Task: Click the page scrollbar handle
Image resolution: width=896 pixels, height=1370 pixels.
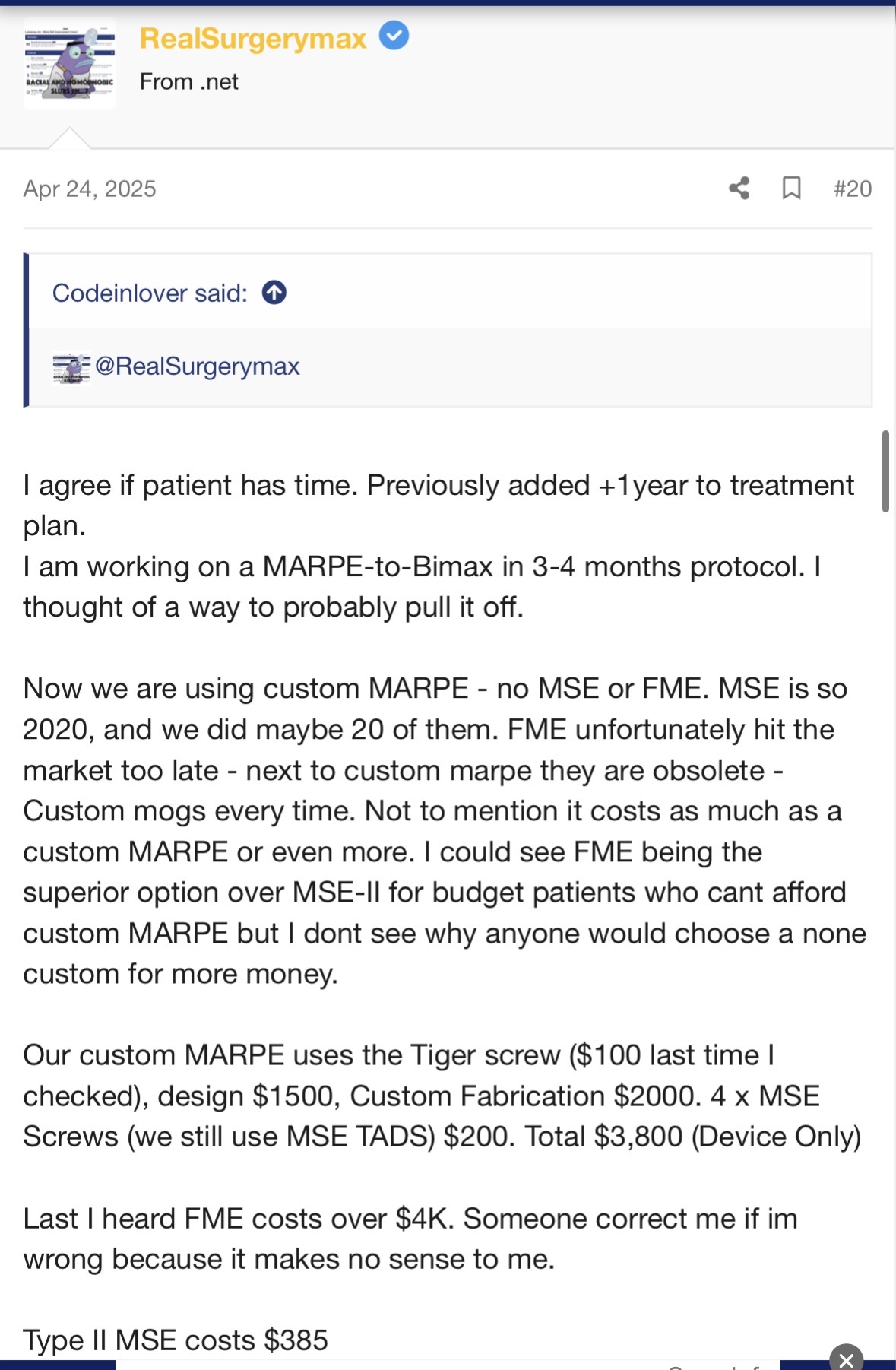Action: coord(885,471)
